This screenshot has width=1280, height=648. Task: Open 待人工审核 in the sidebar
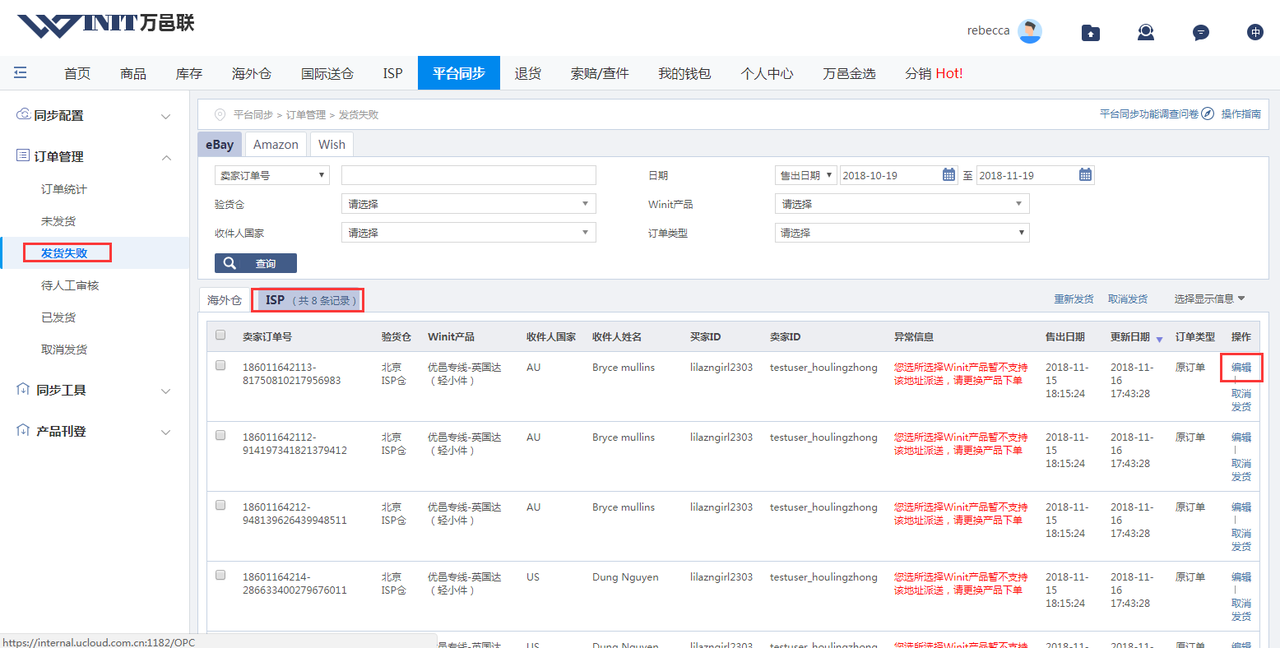click(x=70, y=285)
